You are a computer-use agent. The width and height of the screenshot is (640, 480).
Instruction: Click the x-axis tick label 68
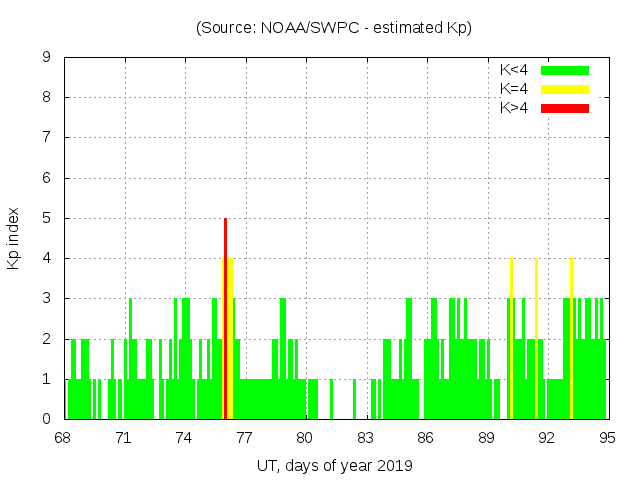click(63, 438)
